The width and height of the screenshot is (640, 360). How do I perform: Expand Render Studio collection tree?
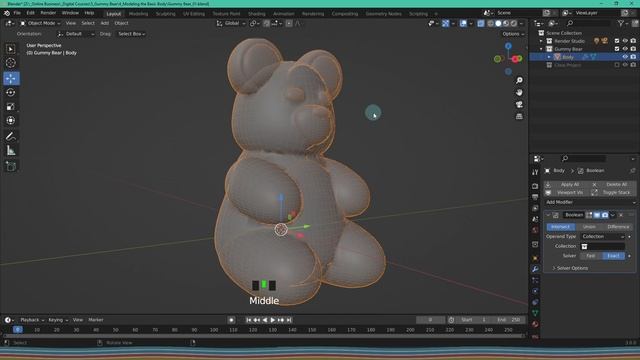point(541,41)
